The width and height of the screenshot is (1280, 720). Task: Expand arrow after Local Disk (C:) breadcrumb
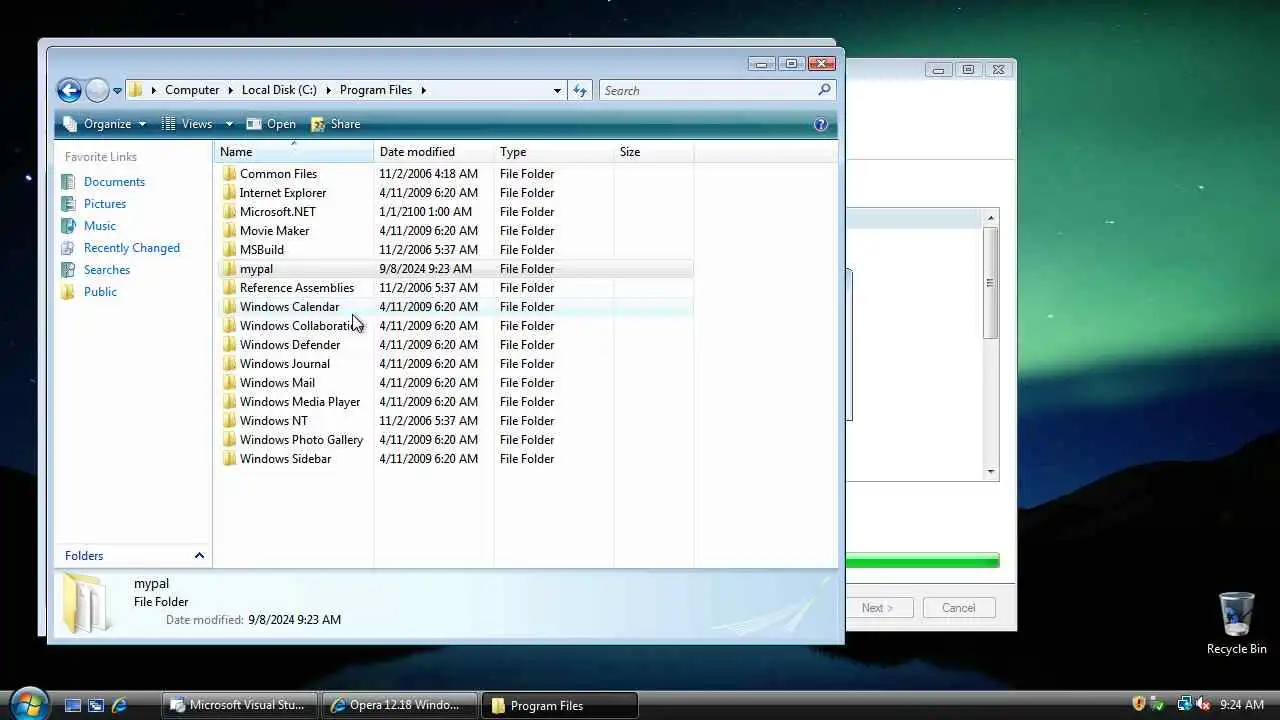point(328,90)
